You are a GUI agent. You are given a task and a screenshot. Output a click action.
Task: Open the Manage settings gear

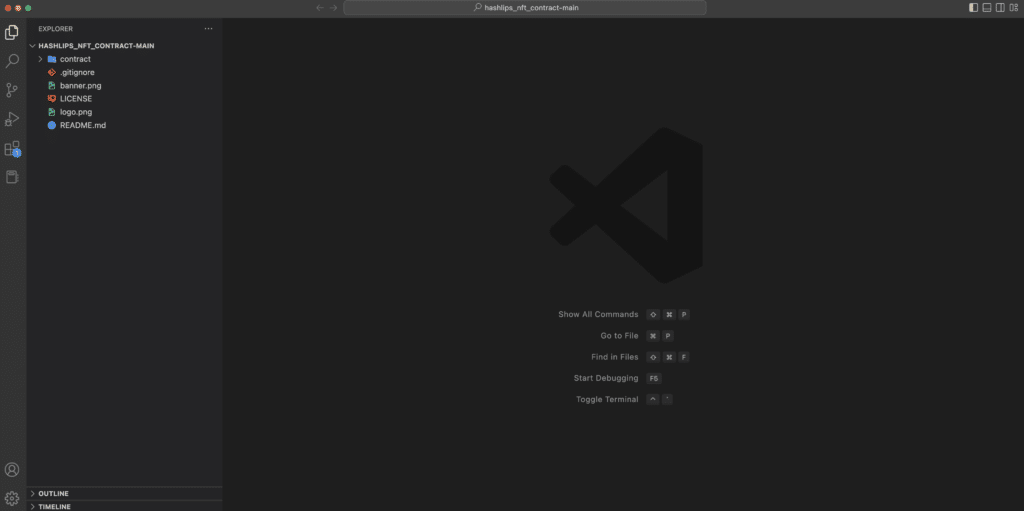pos(12,499)
